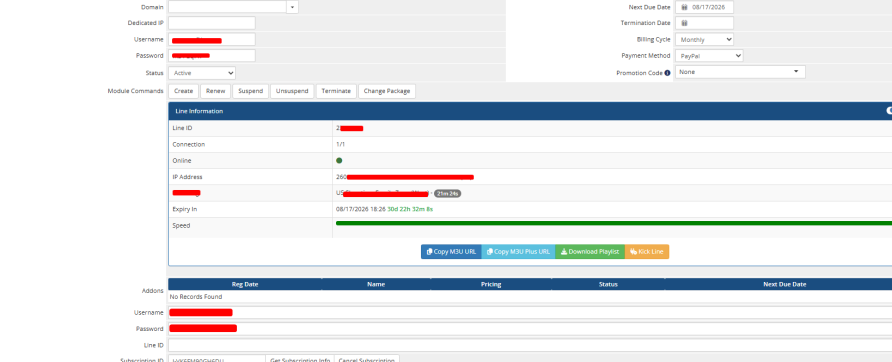Image resolution: width=892 pixels, height=362 pixels.
Task: Open Next Due Date calendar icon
Action: [684, 7]
